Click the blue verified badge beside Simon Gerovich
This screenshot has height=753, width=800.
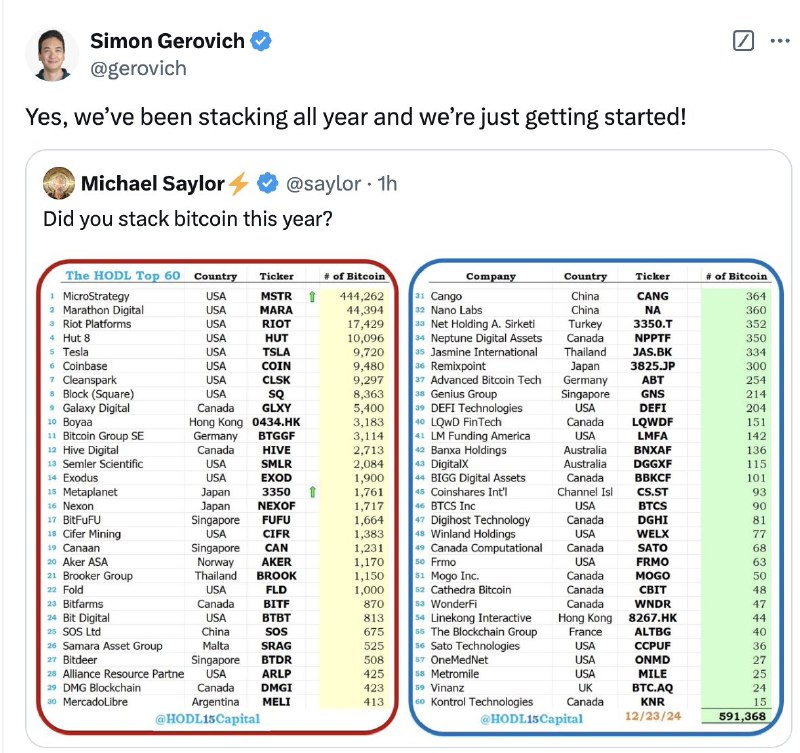(261, 41)
